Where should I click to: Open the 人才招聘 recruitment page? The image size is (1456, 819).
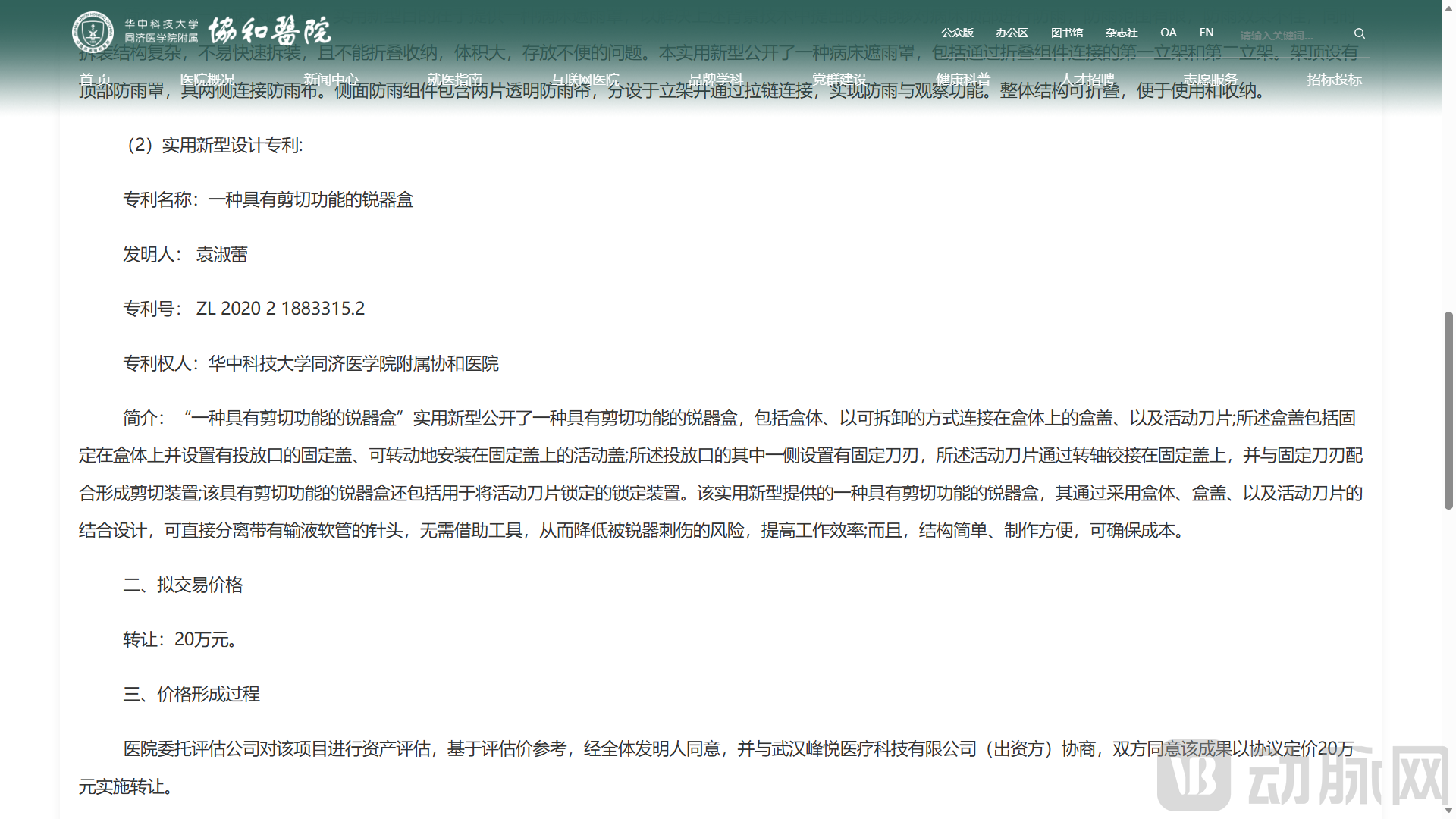(x=1089, y=79)
